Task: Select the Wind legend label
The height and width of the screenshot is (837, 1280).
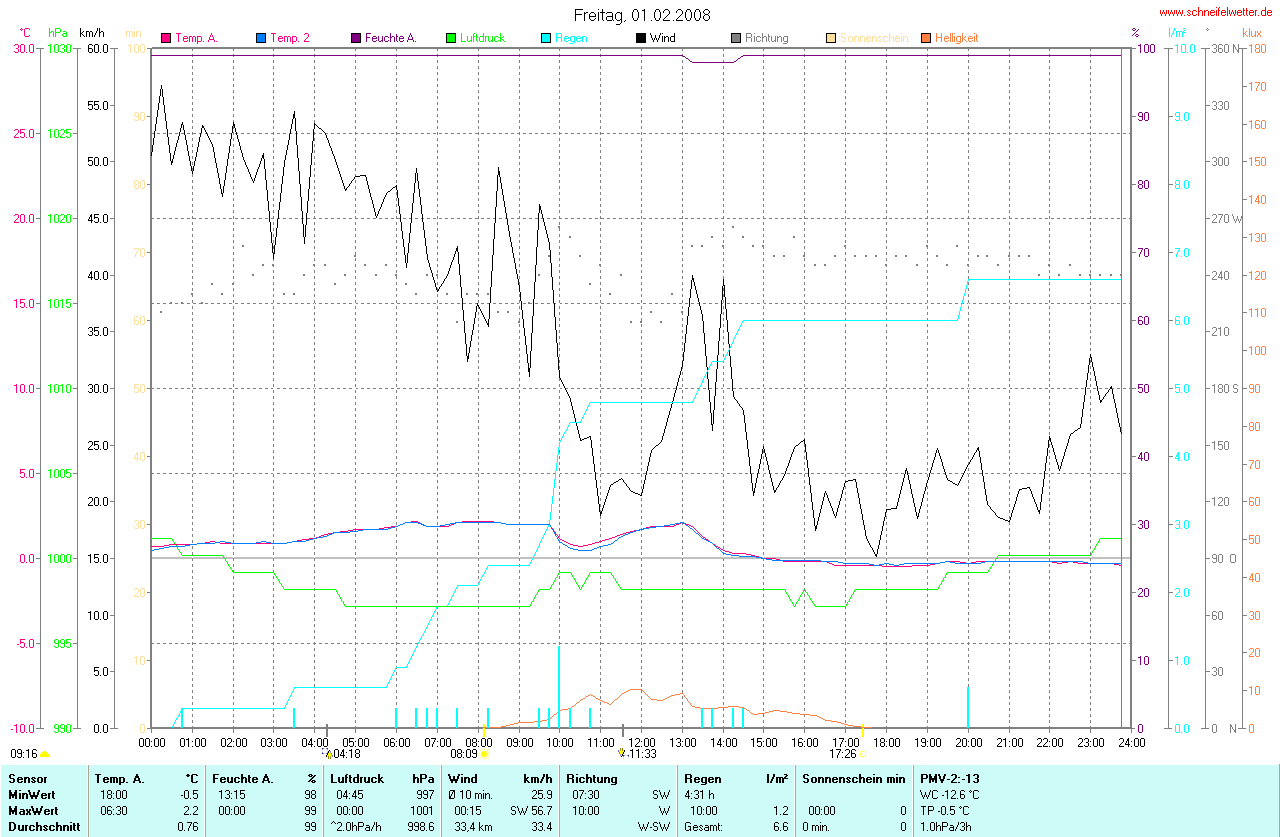Action: [662, 38]
